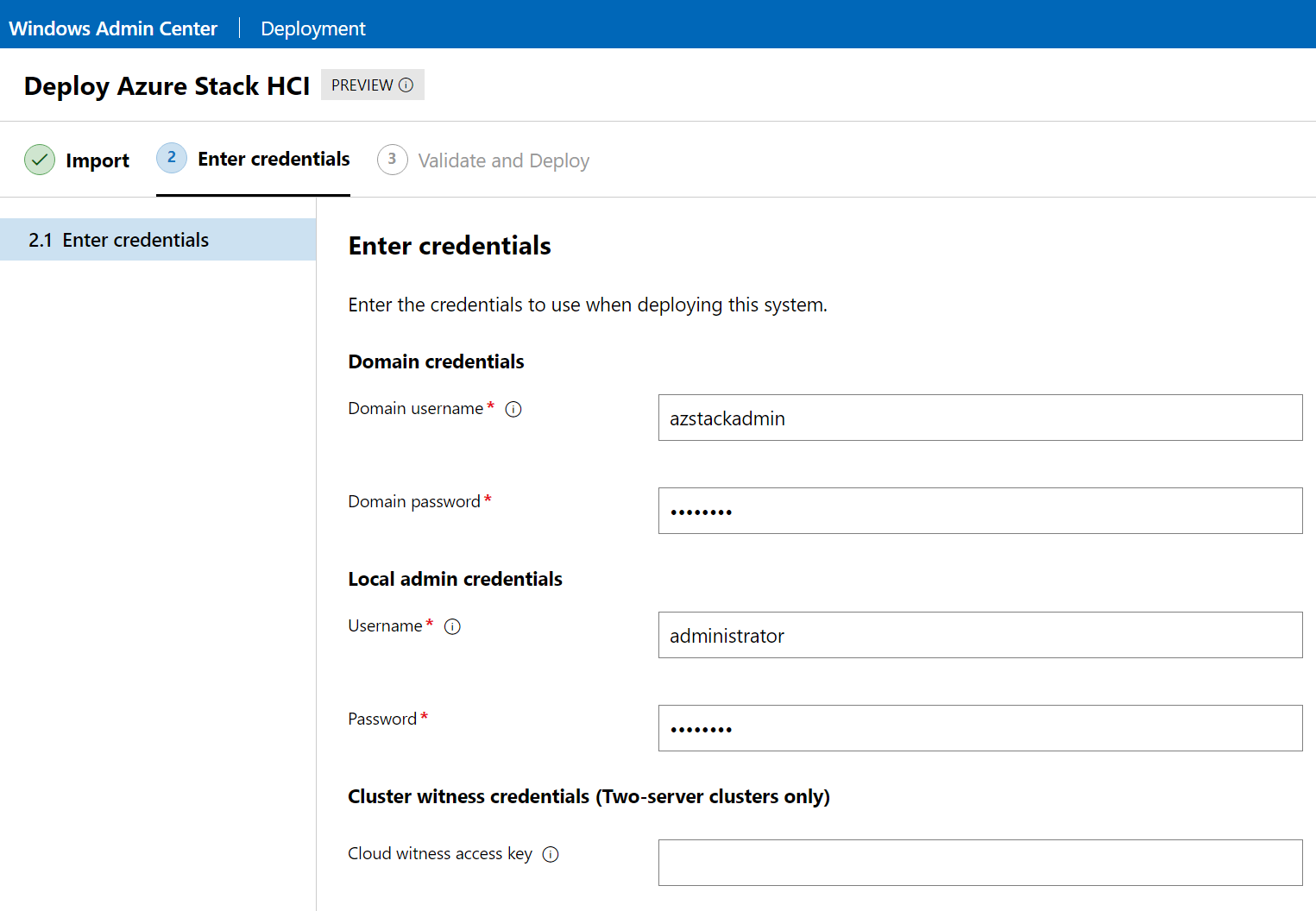Click the Domain password label
The image size is (1316, 911).
point(414,501)
